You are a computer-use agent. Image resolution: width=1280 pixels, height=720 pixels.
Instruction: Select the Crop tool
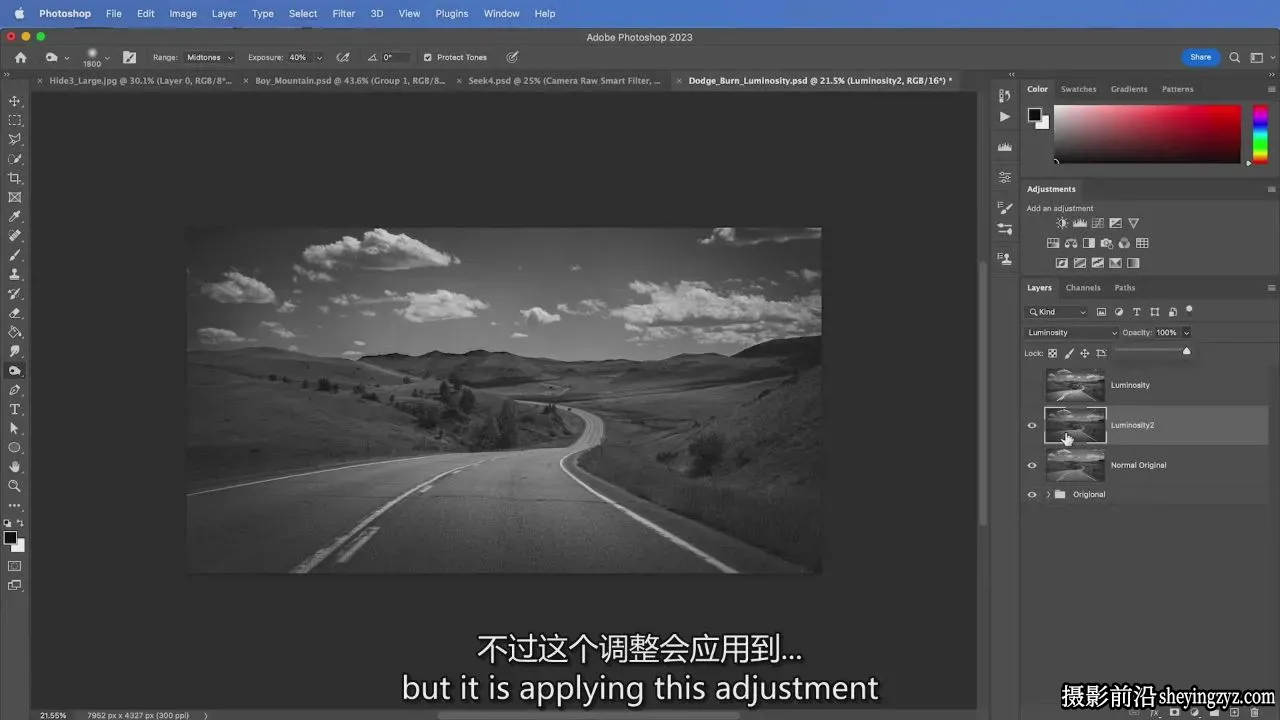15,178
